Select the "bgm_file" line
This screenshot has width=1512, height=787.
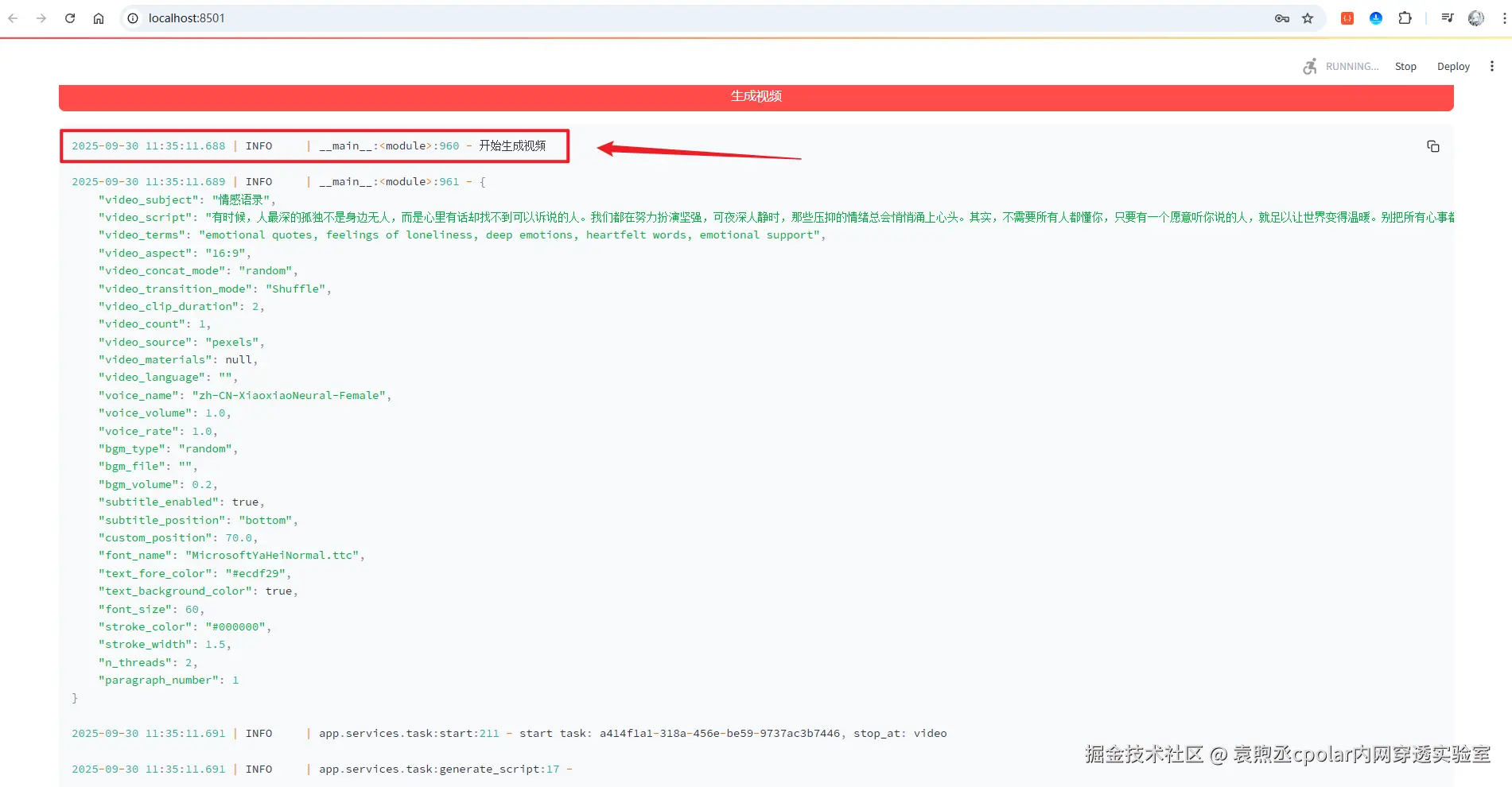[148, 466]
